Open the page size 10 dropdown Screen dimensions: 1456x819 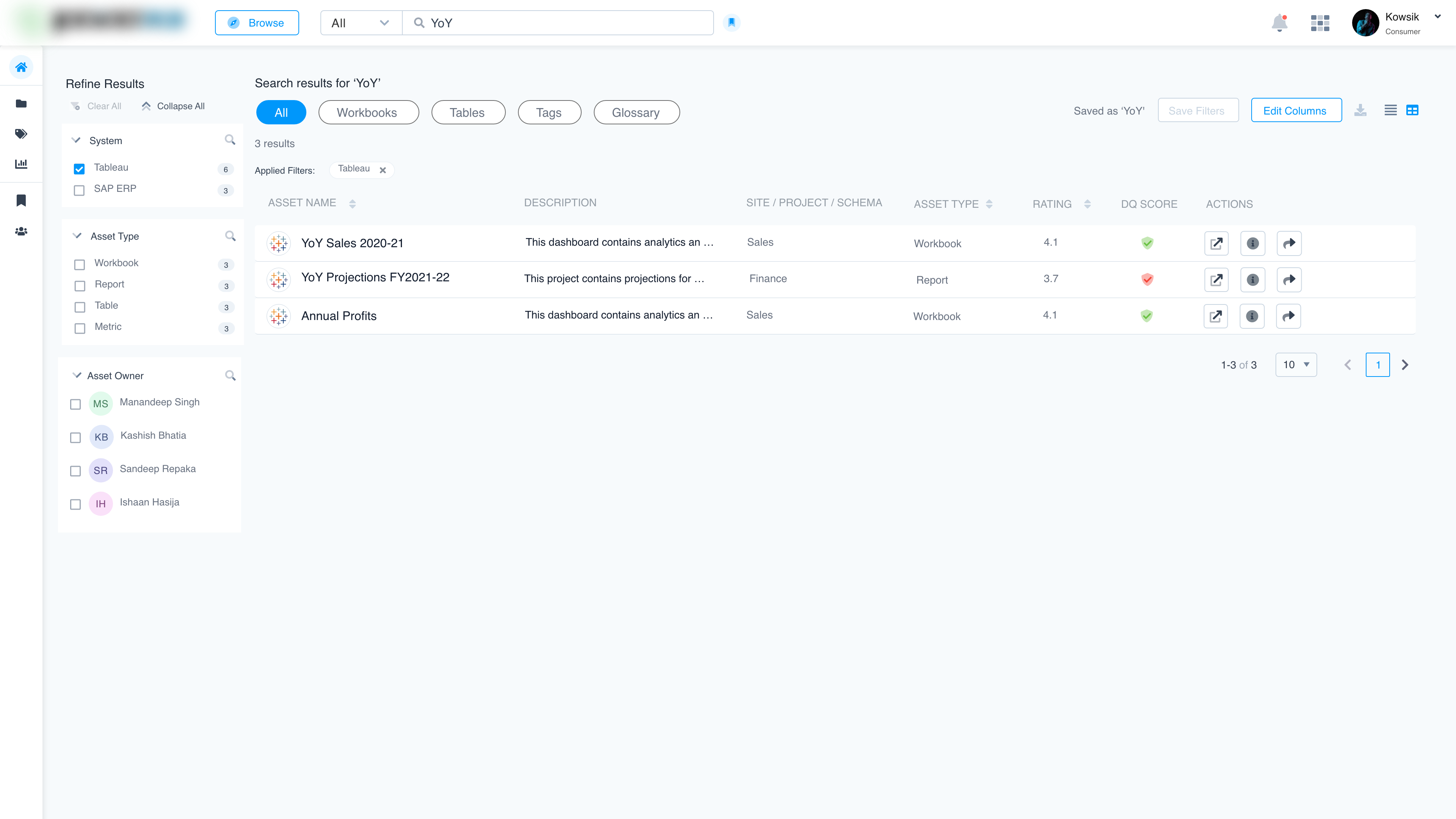coord(1296,364)
